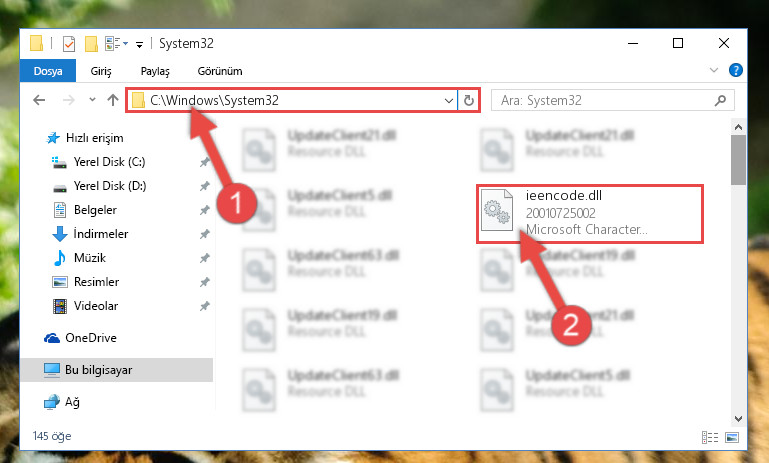Unpin İndirmeler using its pin icon
This screenshot has height=463, width=769.
coord(205,234)
